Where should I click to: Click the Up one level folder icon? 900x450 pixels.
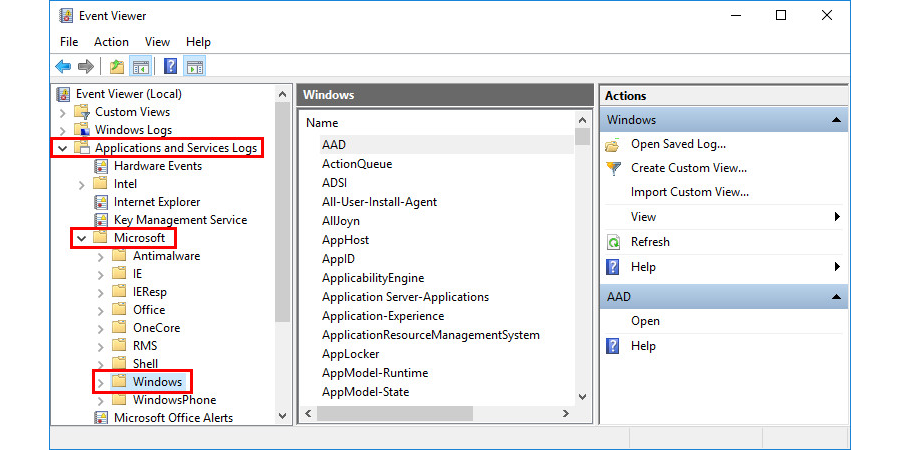[117, 67]
